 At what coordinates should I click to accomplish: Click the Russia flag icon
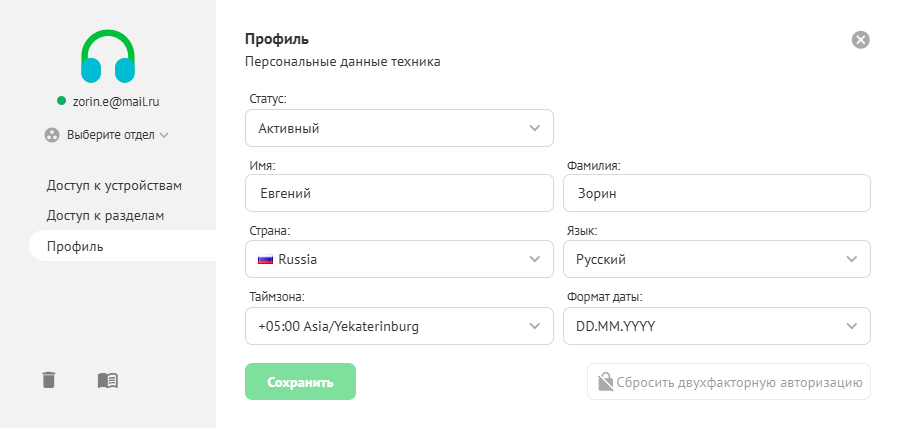pyautogui.click(x=266, y=259)
